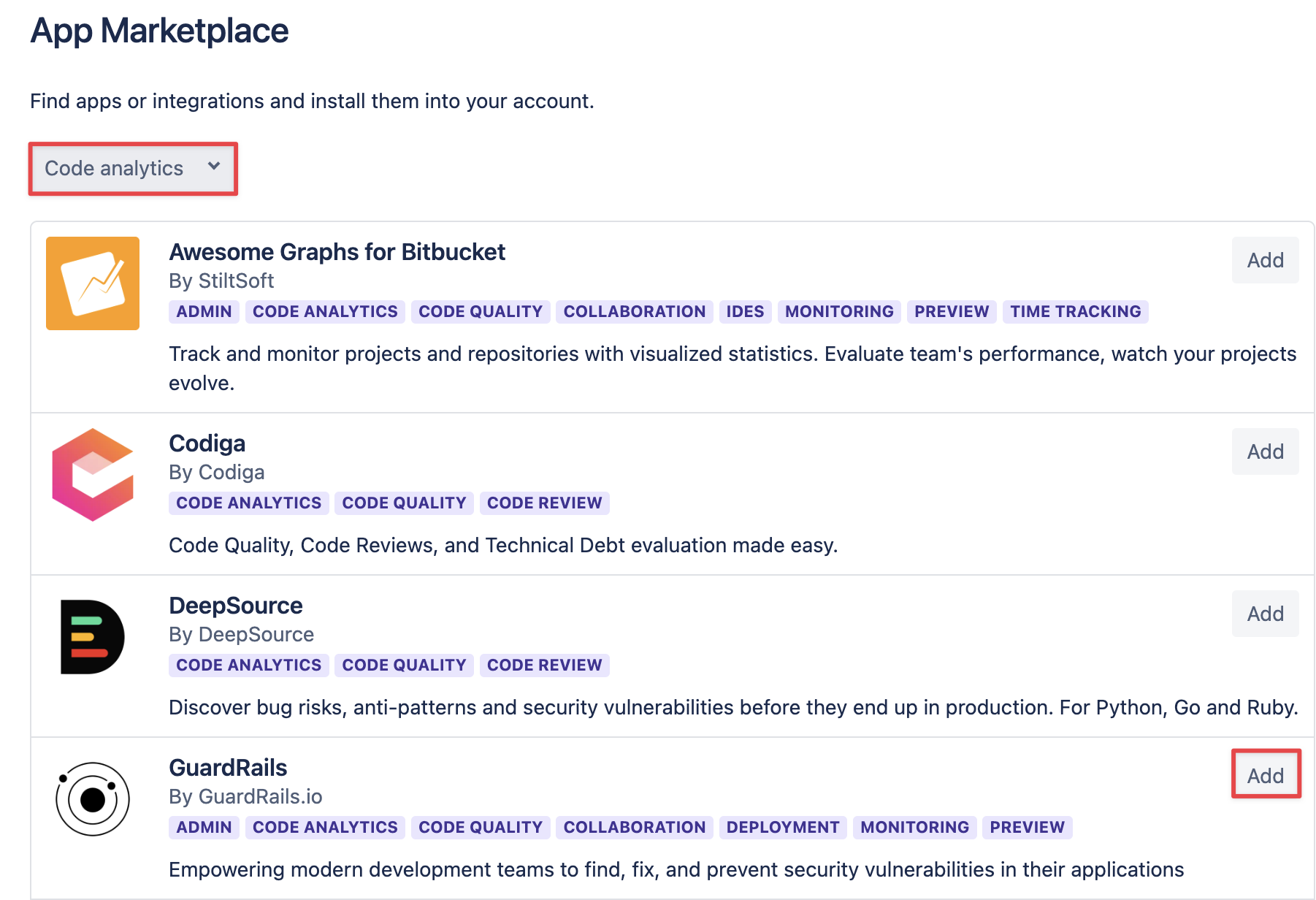Click the By GuardRails.io vendor text
Screen dimensions: 1316x900
tap(245, 797)
